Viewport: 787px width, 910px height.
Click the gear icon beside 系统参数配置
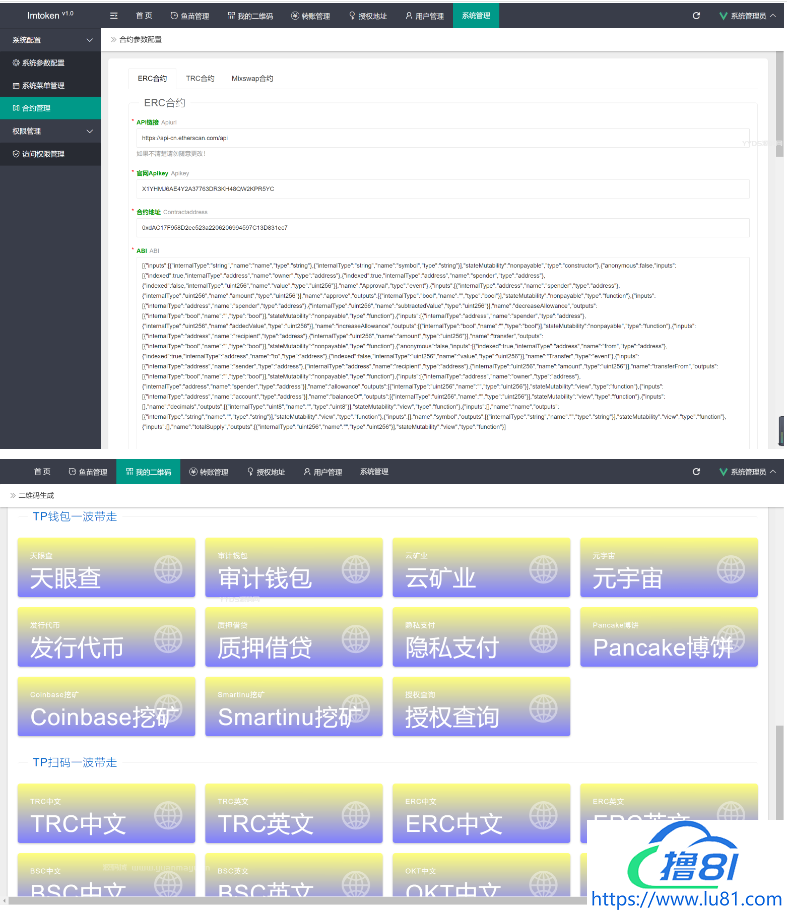pyautogui.click(x=15, y=62)
